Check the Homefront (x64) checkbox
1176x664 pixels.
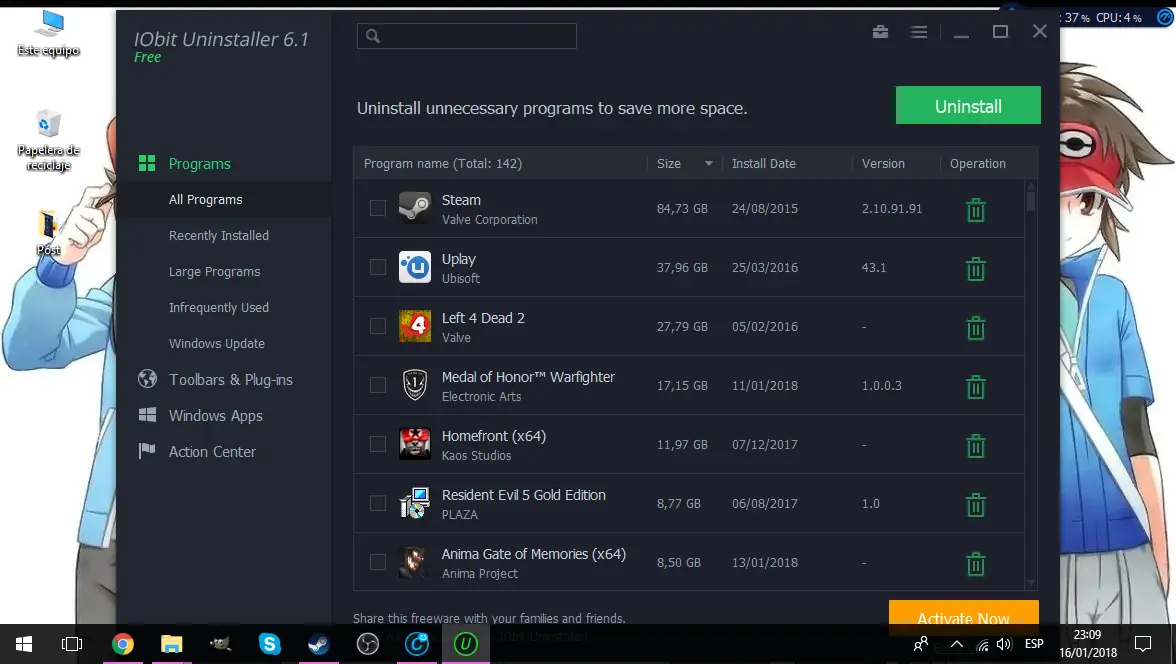(378, 444)
